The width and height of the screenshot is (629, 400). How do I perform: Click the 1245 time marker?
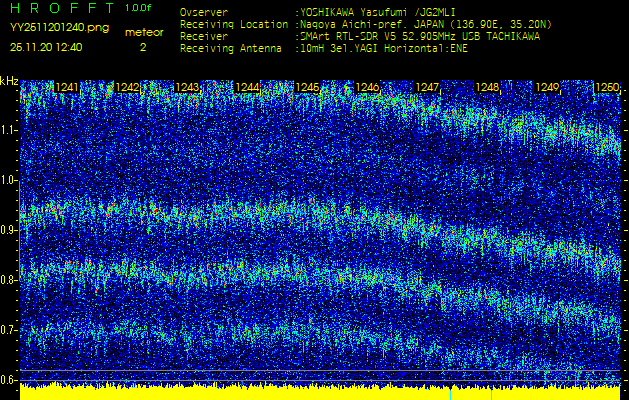307,88
